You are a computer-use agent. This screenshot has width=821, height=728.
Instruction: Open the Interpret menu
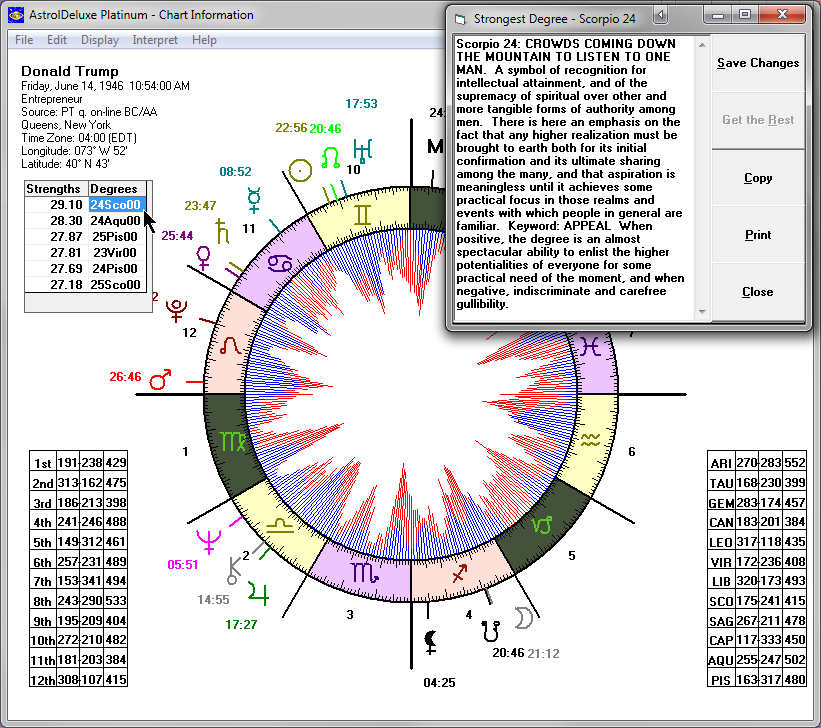tap(155, 40)
